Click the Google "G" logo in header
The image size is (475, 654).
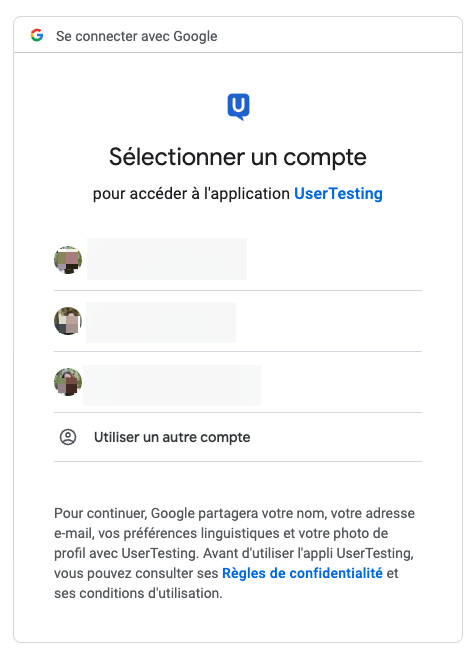[x=37, y=35]
